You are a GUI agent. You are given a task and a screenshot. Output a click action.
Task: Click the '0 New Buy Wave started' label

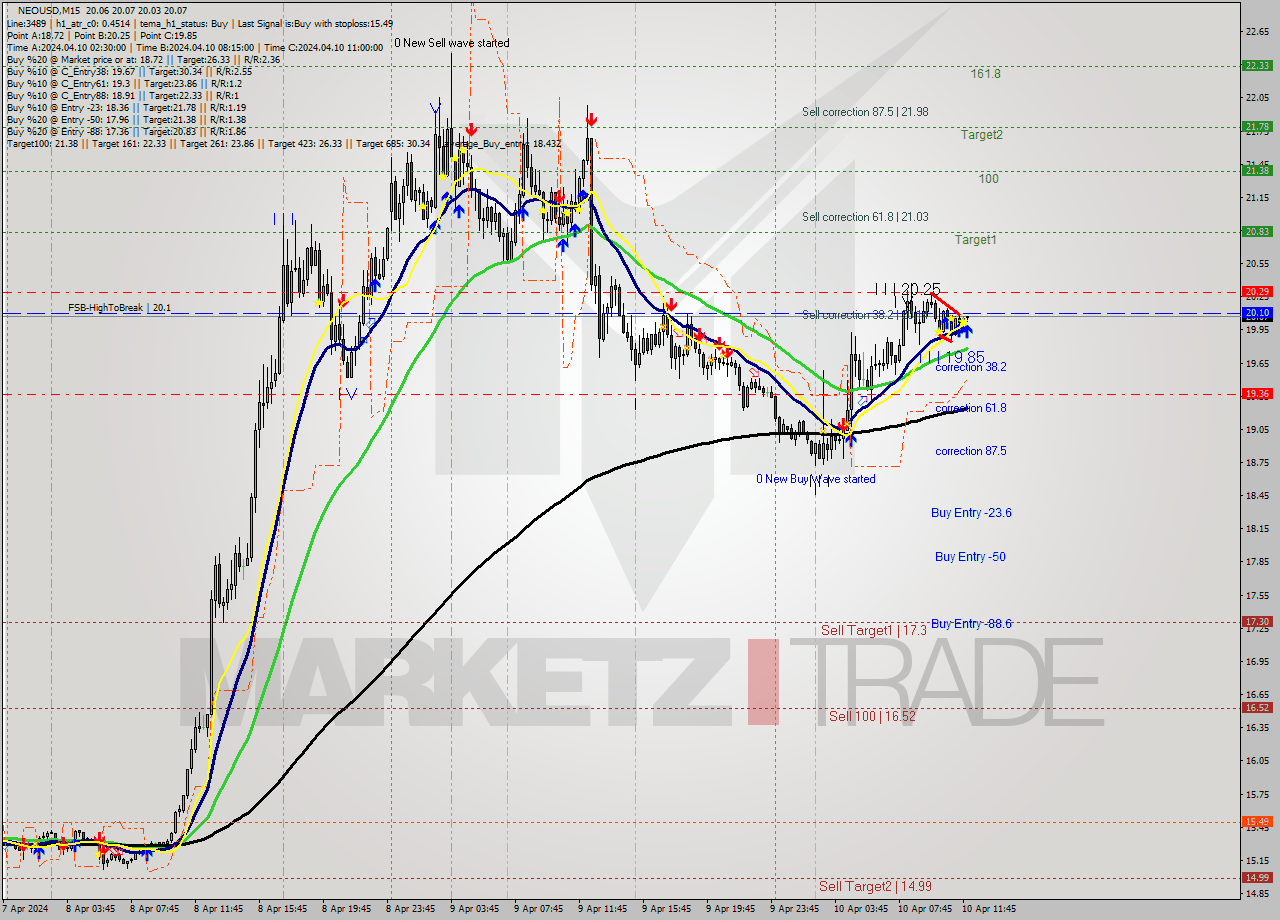(816, 479)
